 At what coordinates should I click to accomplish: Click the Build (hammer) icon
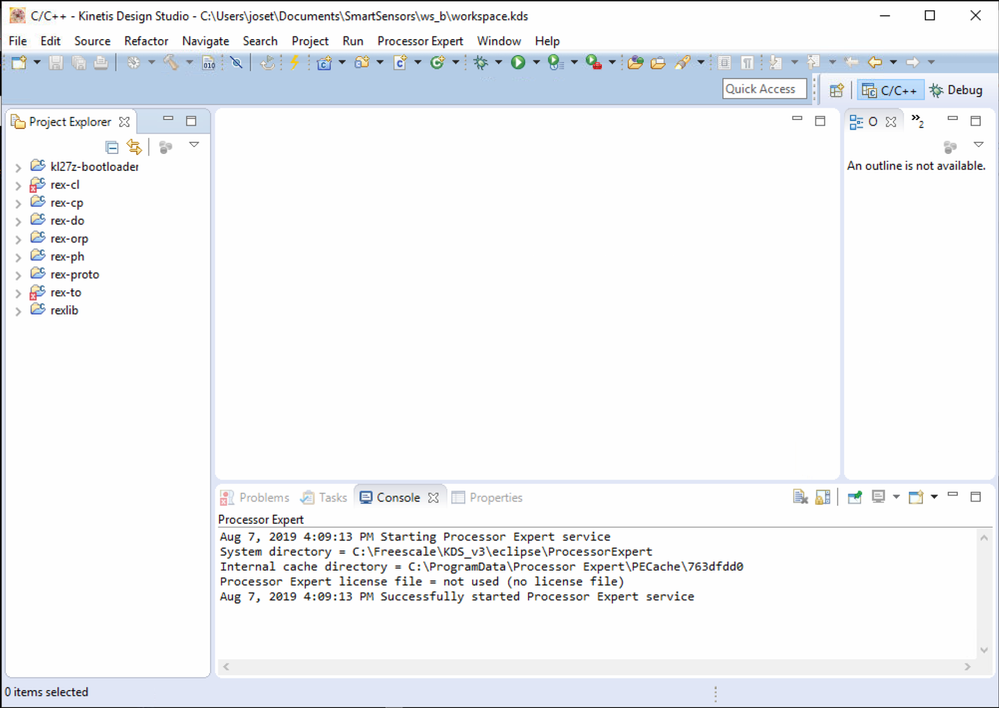pos(171,62)
